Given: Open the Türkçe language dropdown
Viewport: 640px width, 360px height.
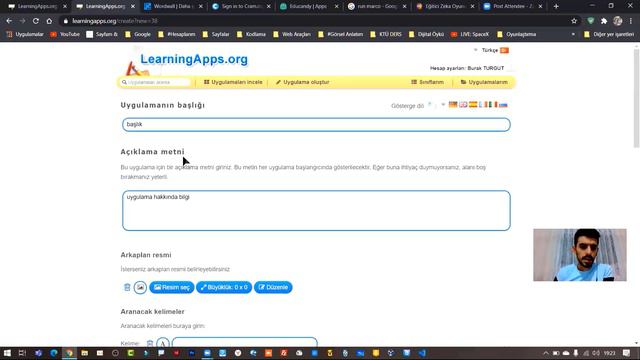Looking at the screenshot, I should coord(489,50).
